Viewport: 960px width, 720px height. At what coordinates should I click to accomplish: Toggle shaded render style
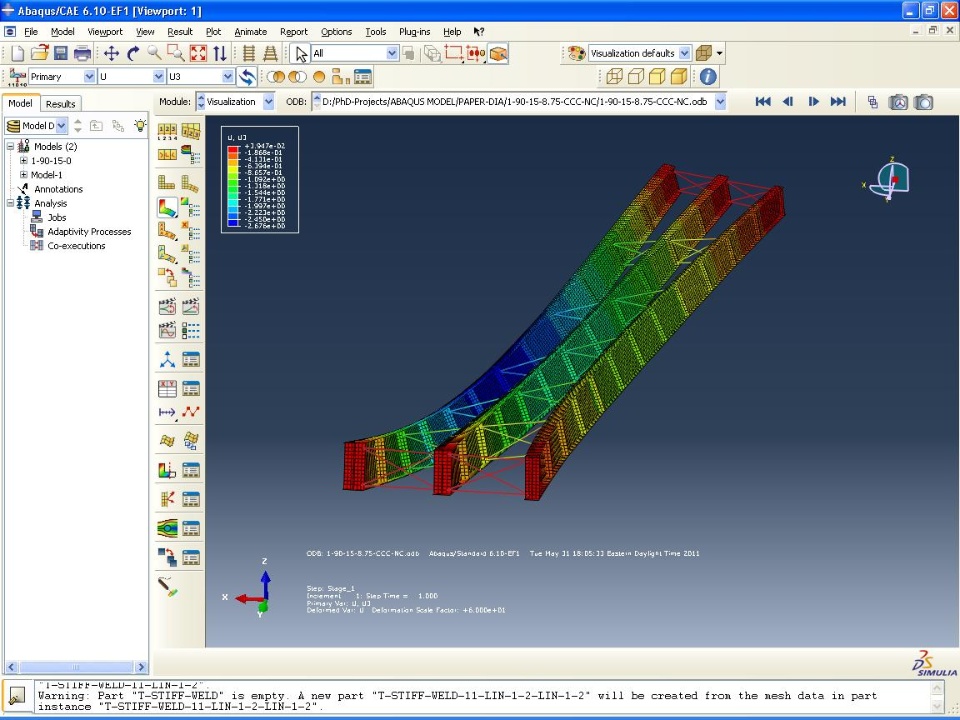click(679, 77)
